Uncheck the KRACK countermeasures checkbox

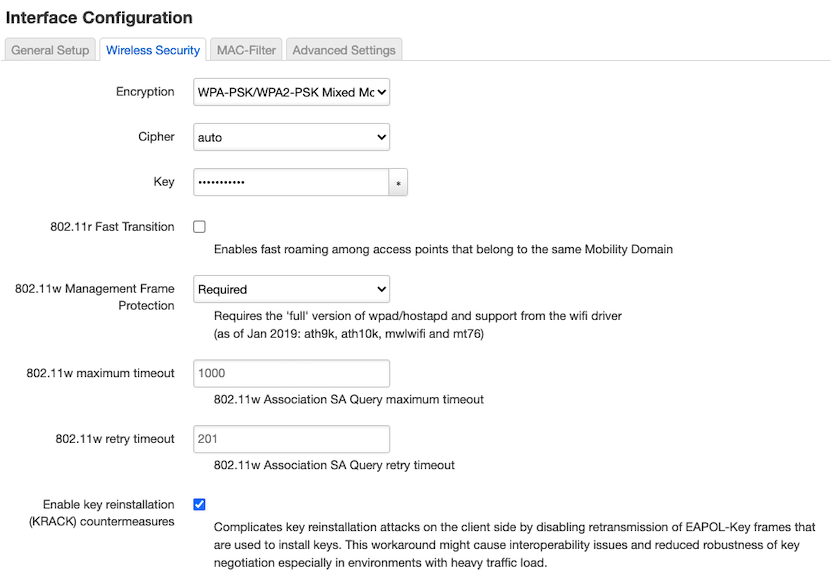(x=200, y=505)
